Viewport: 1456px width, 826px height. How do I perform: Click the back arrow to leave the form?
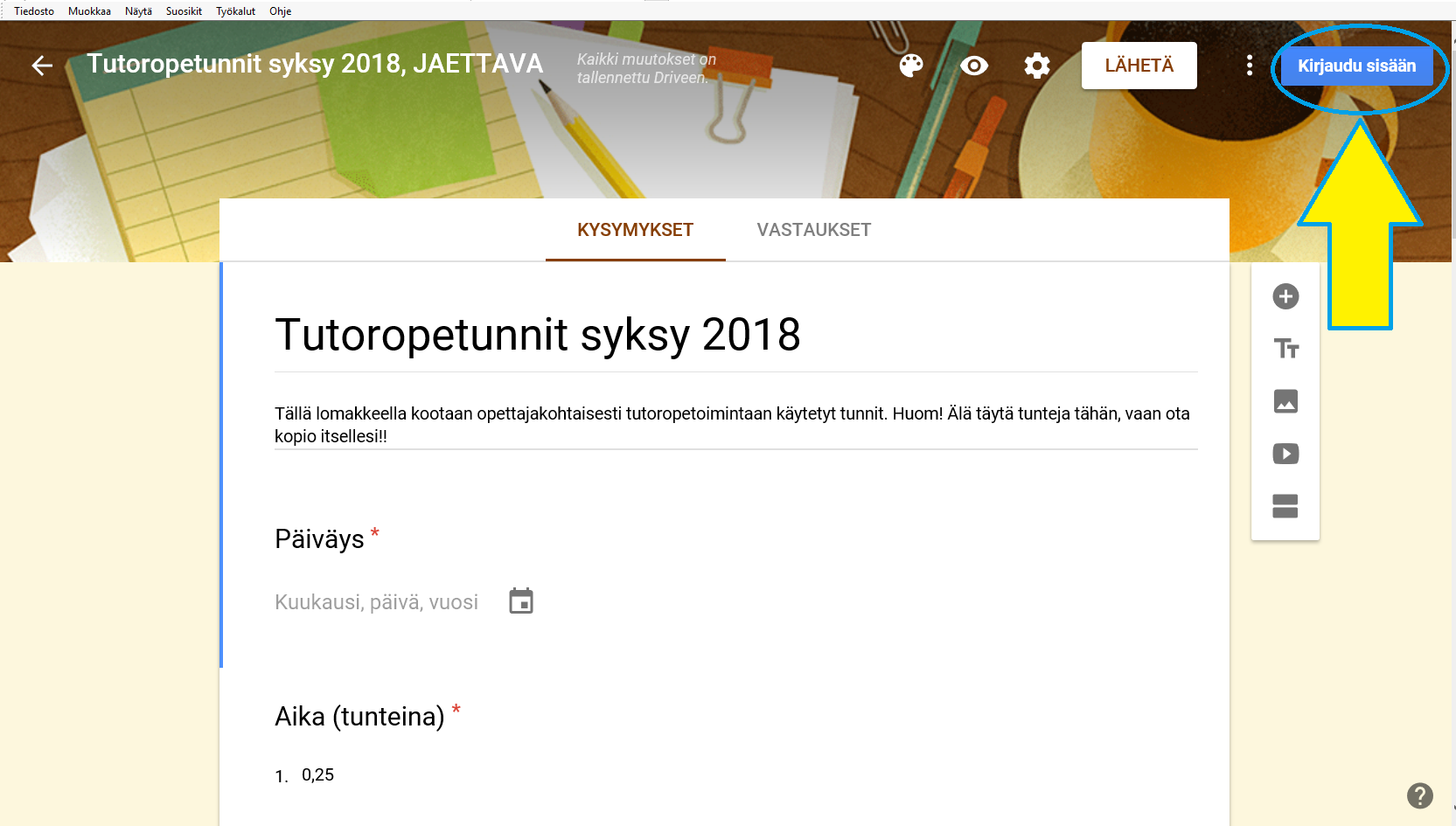(42, 66)
